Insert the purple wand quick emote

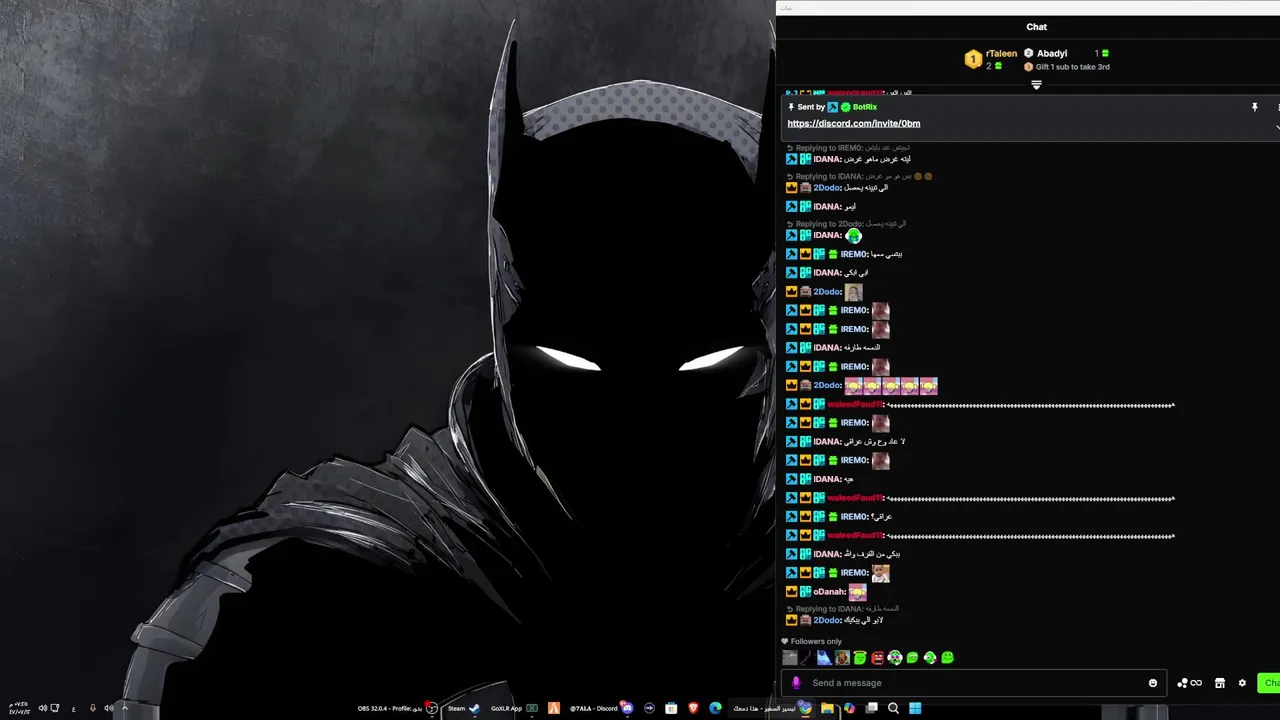click(x=807, y=657)
